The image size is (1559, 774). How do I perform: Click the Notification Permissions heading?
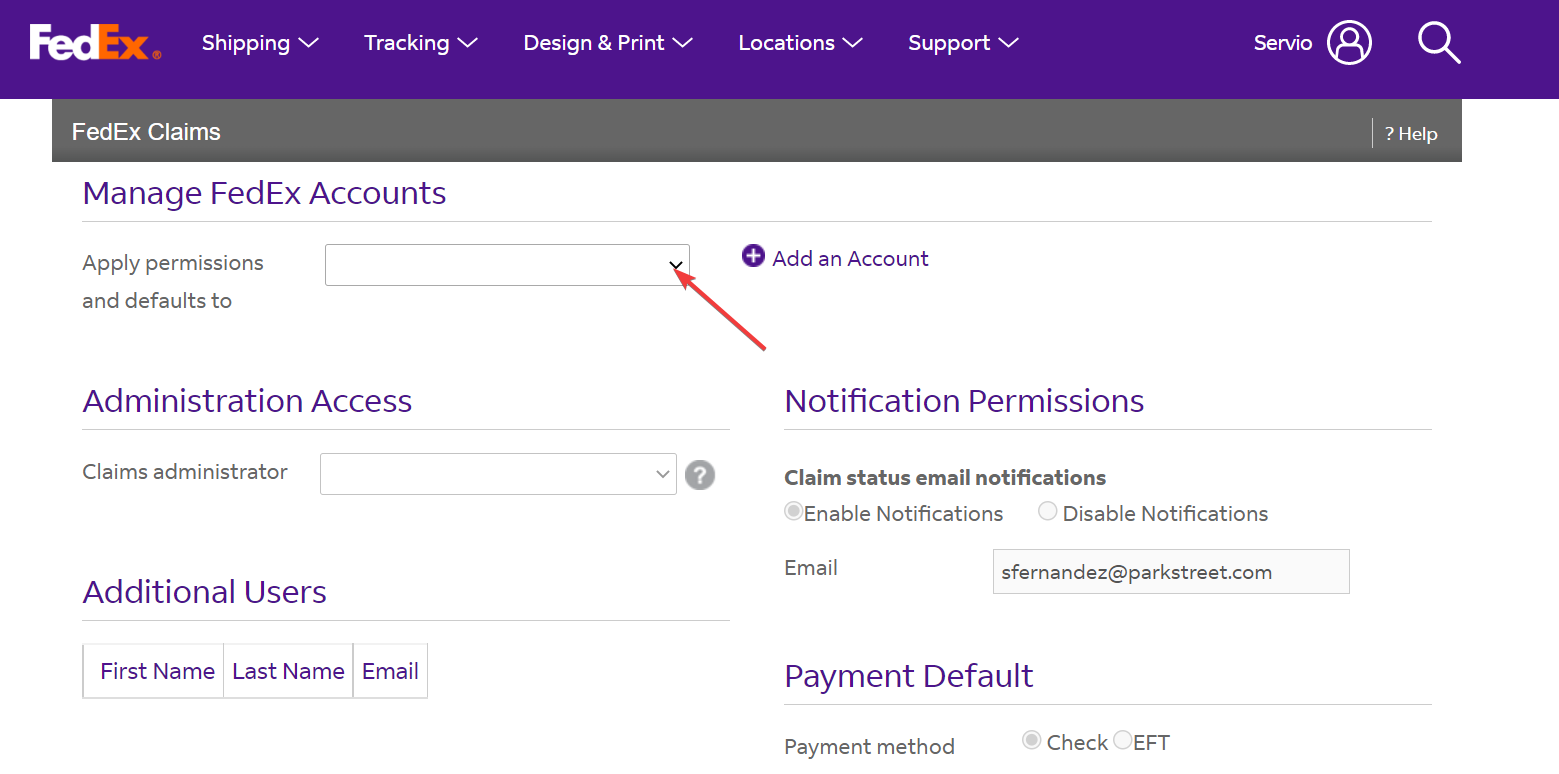(x=964, y=401)
